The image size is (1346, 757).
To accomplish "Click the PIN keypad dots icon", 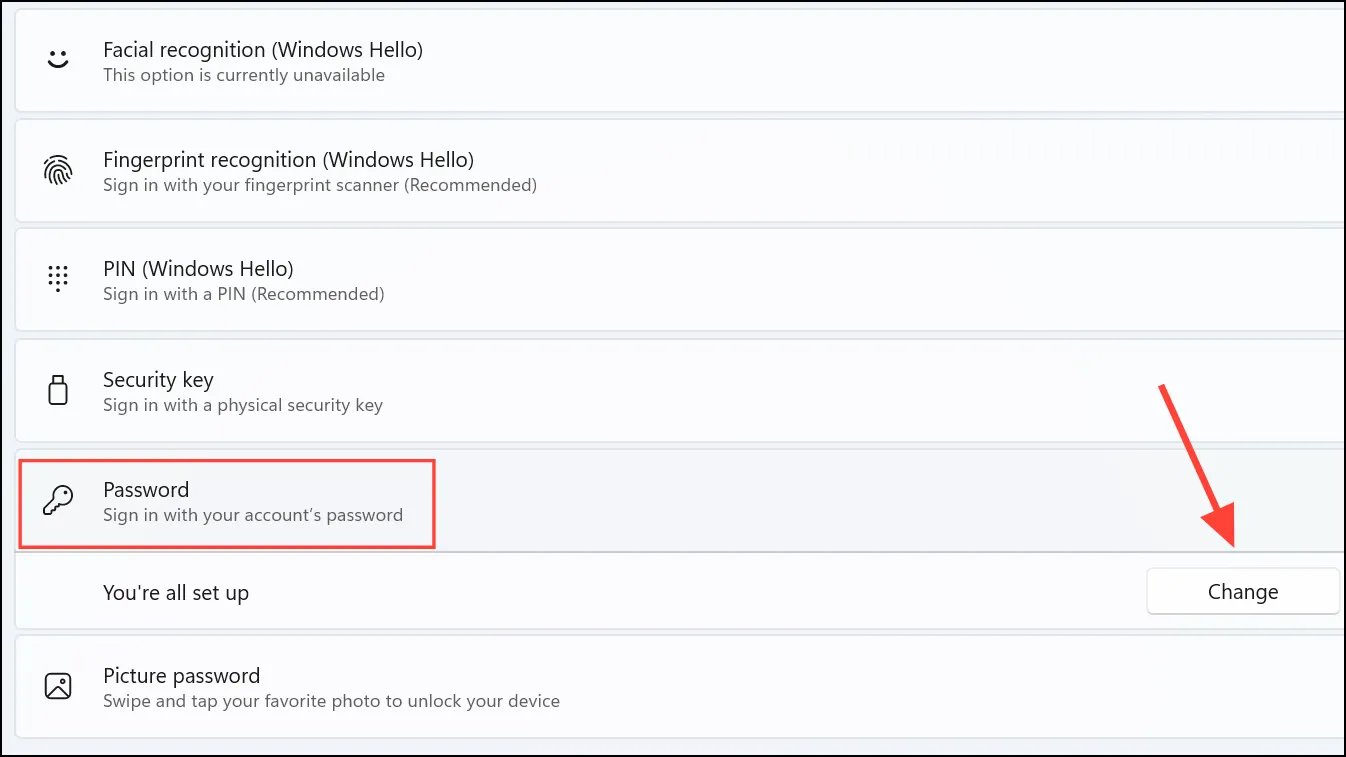I will (x=58, y=279).
